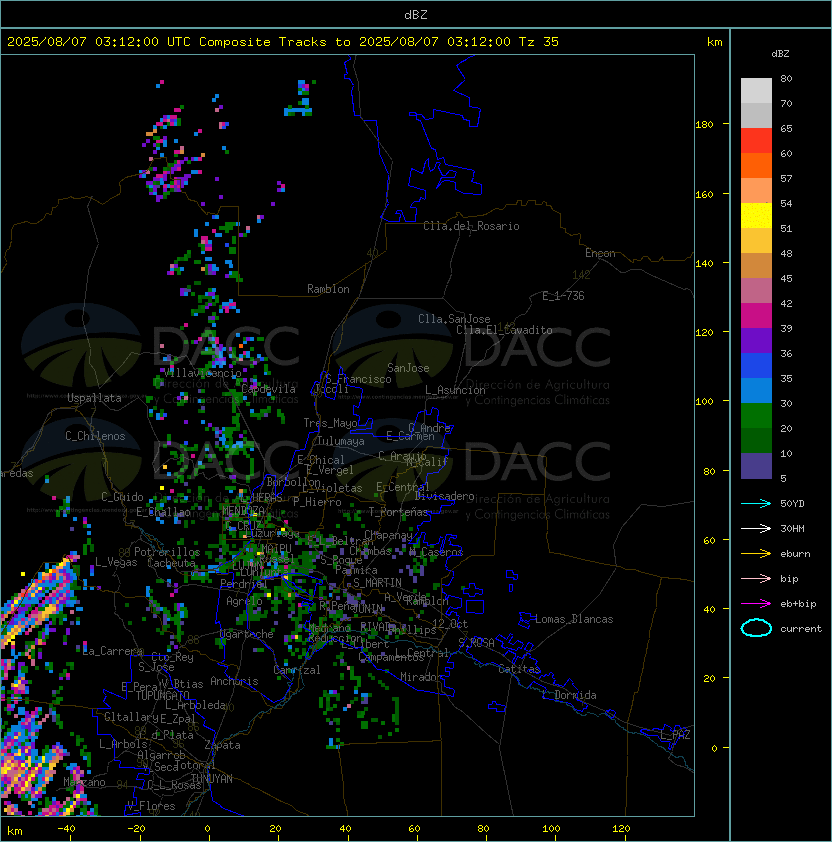Viewport: 832px width, 842px height.
Task: Click the Catitas place label
Action: [x=519, y=669]
